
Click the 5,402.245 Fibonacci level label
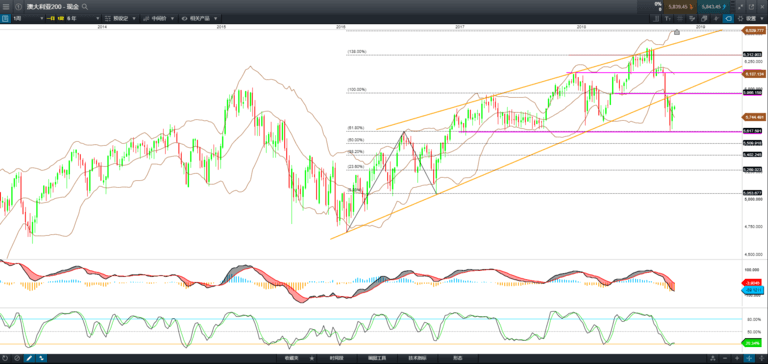[x=752, y=155]
